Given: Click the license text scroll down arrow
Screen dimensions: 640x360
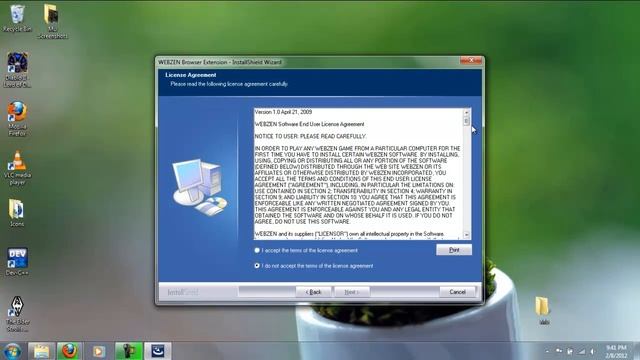Looking at the screenshot, I should point(467,235).
